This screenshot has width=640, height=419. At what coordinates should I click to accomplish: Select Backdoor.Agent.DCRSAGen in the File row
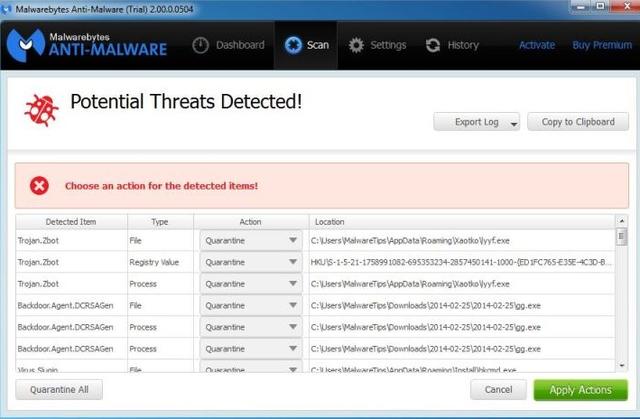[65, 305]
